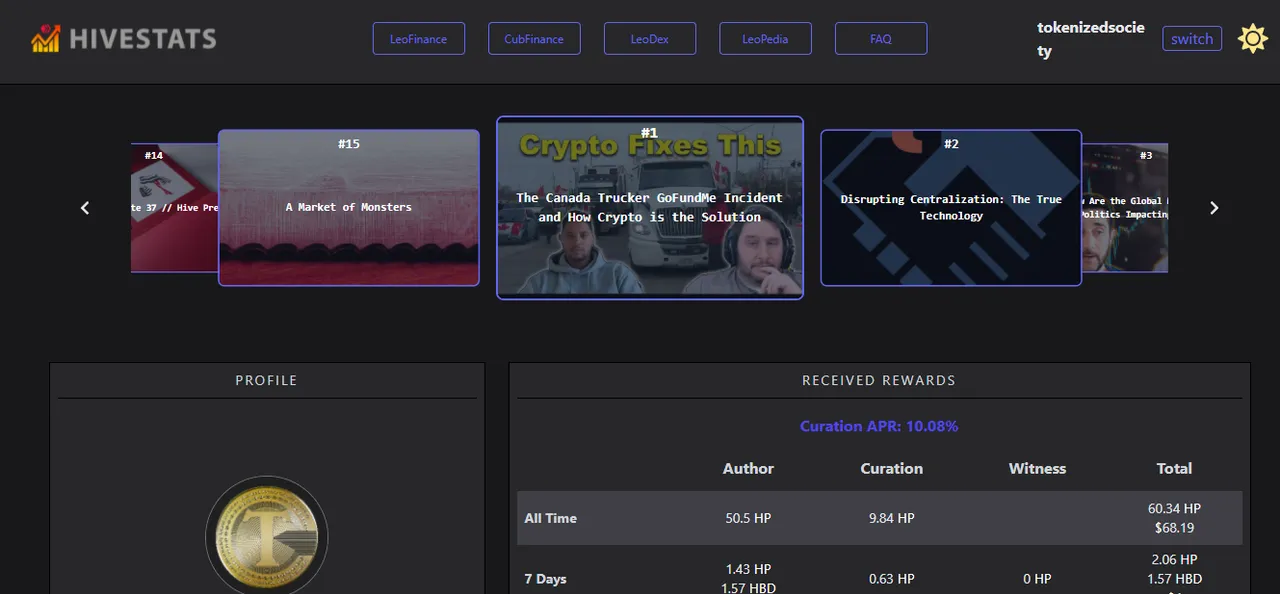Open the LeoPedia link
Image resolution: width=1280 pixels, height=594 pixels.
765,39
